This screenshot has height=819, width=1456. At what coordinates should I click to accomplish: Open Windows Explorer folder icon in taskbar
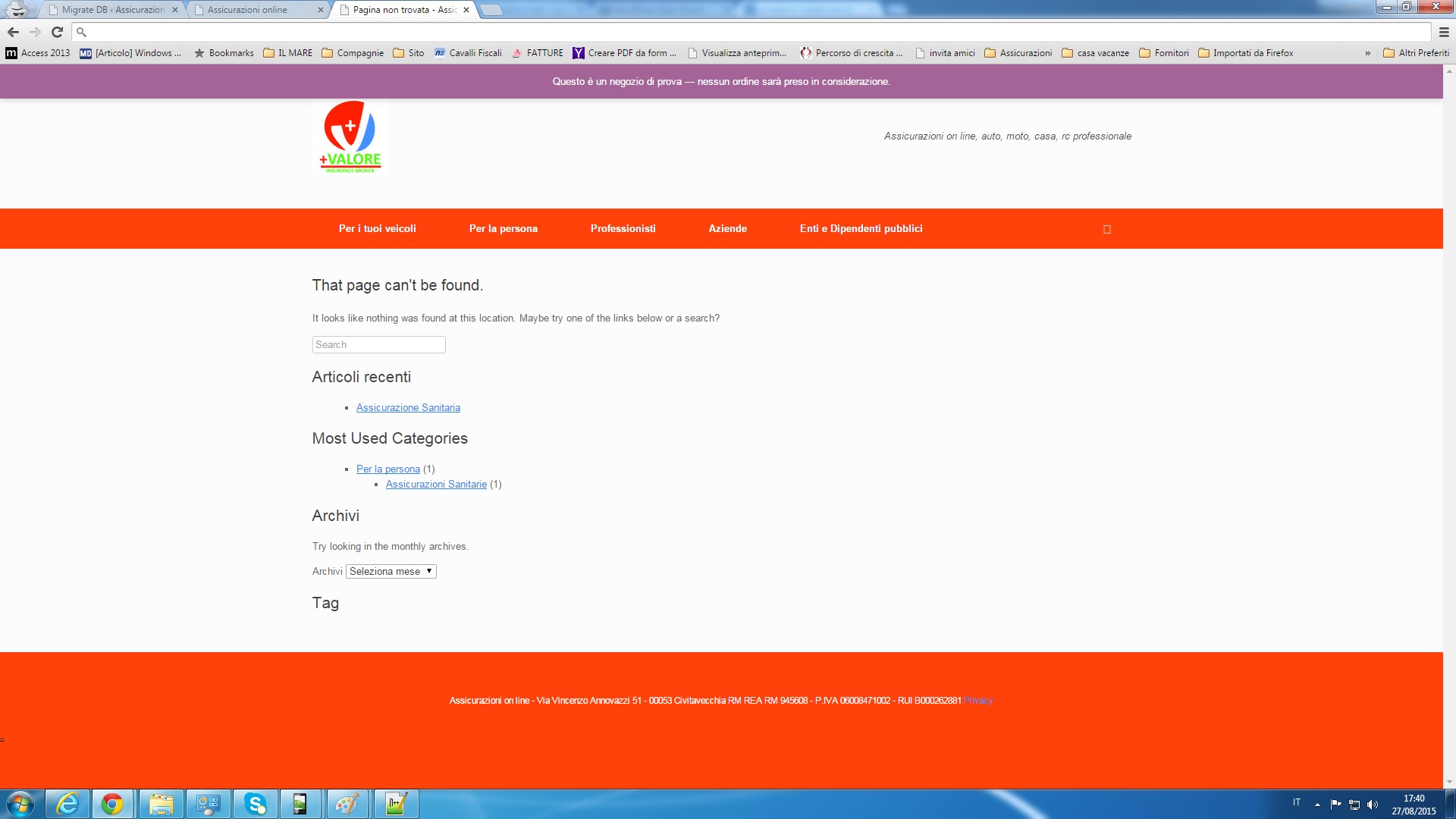(161, 804)
